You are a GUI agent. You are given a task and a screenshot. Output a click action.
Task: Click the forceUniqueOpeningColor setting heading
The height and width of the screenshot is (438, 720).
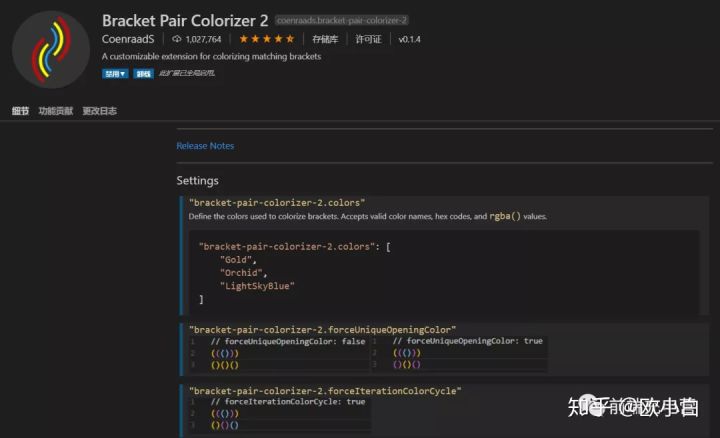322,330
